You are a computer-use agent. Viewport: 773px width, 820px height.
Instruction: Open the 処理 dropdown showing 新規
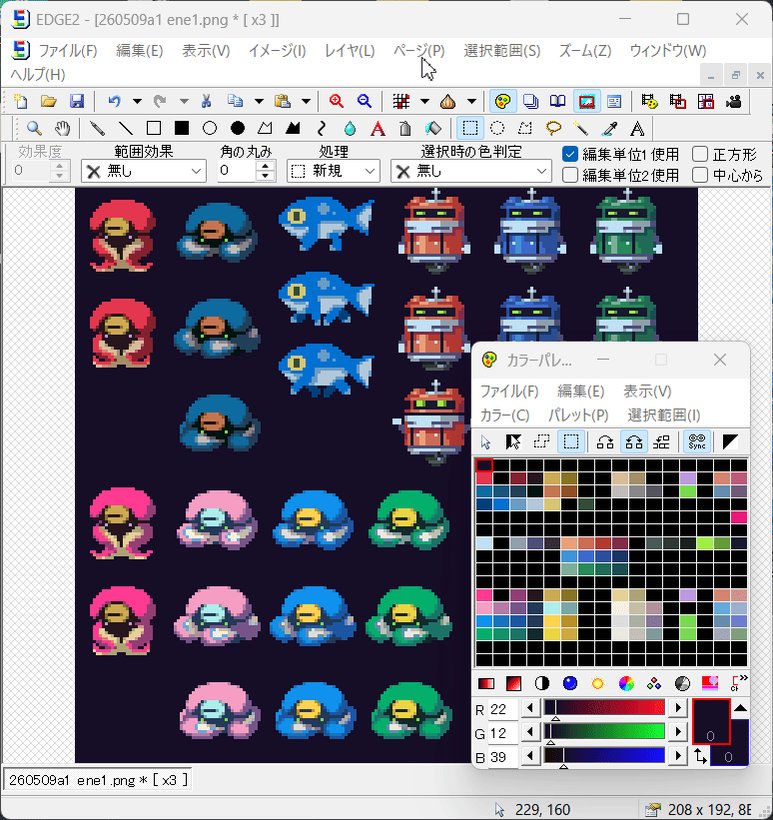coord(333,171)
